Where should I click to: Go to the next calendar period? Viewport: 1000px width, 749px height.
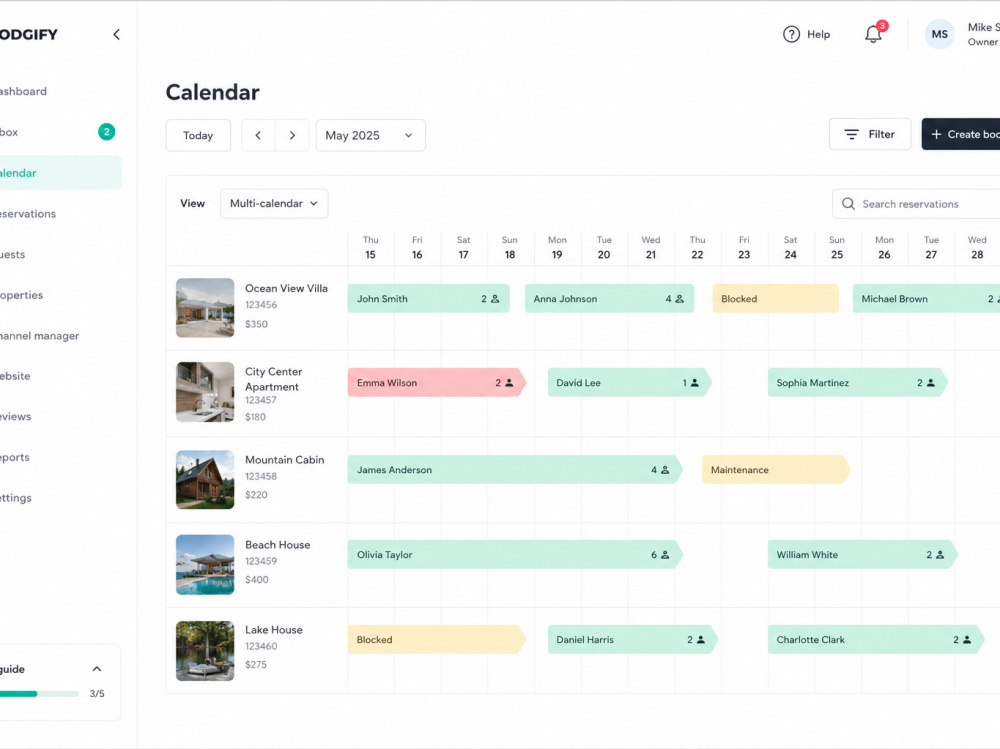point(292,135)
